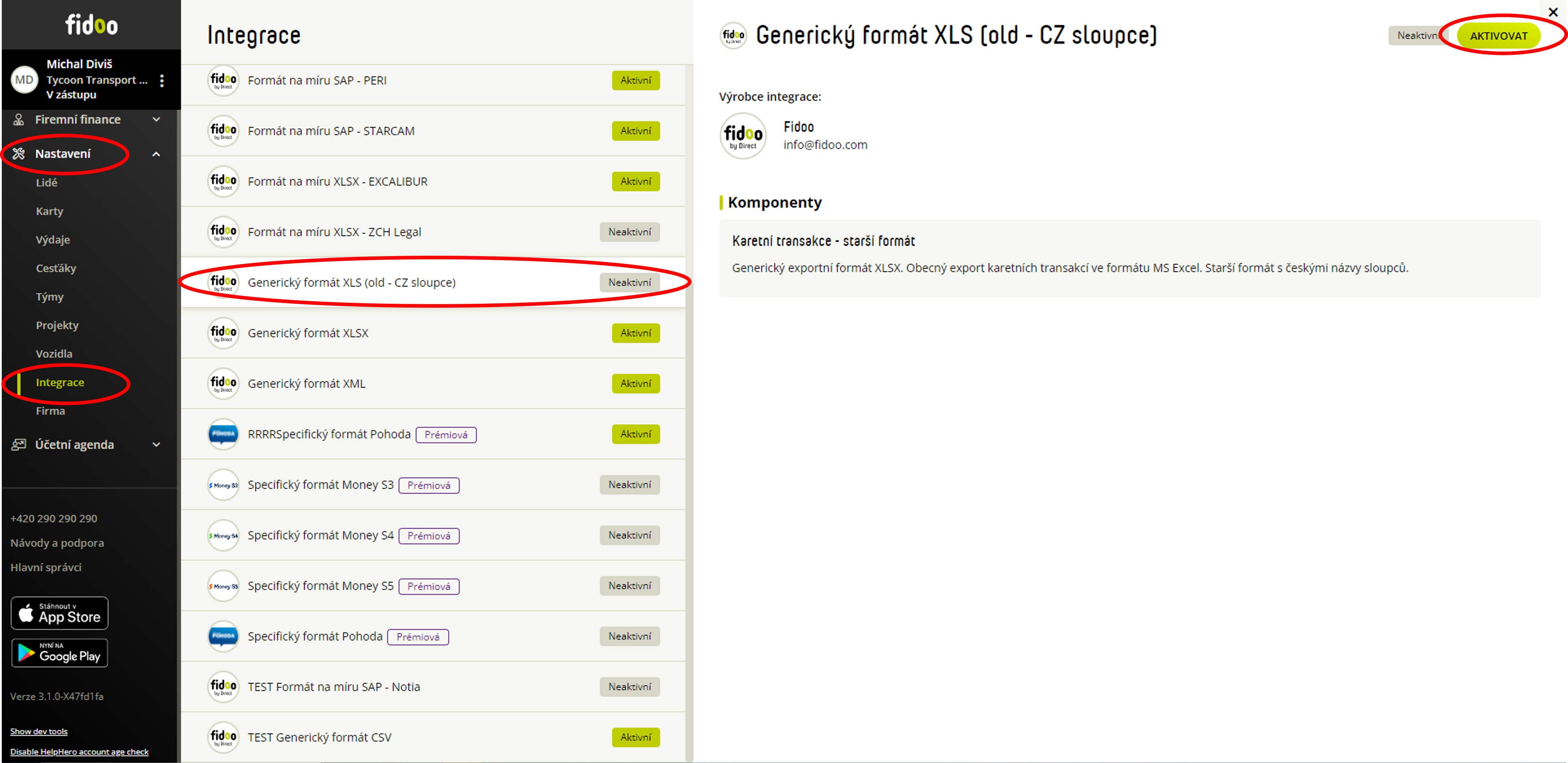Click Disable HelpHero account age check link

coord(79,751)
